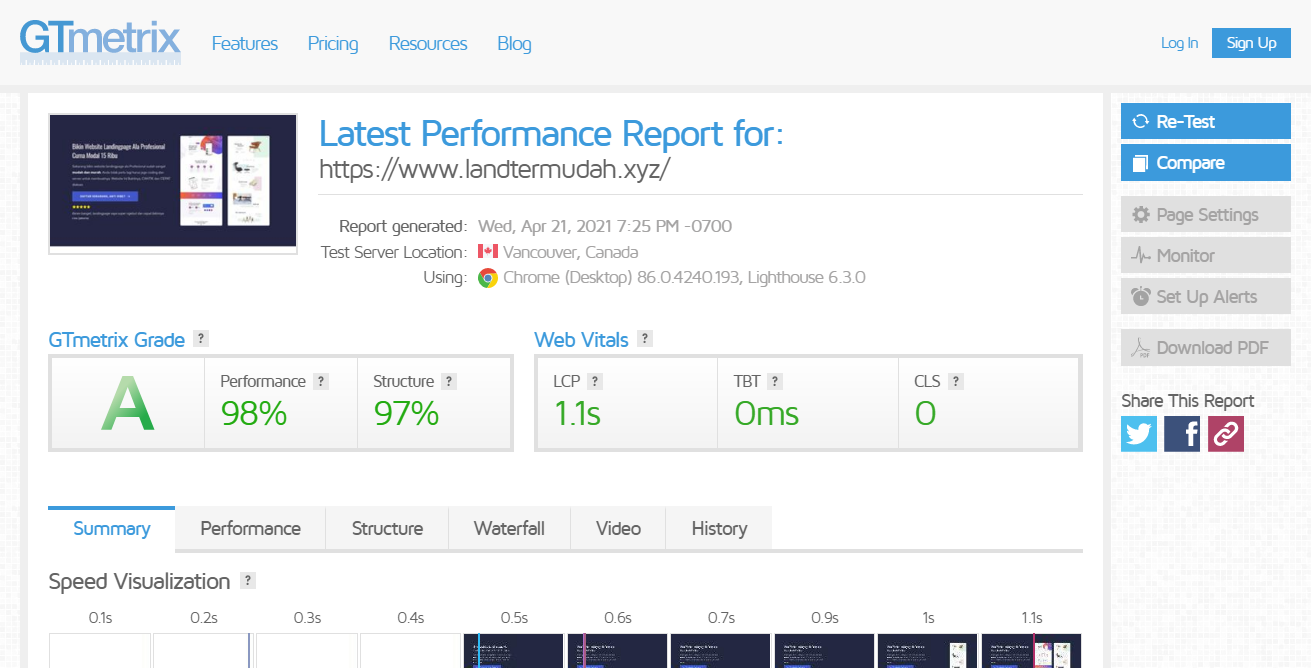The width and height of the screenshot is (1311, 668).
Task: Switch to the Summary tab
Action: point(112,528)
